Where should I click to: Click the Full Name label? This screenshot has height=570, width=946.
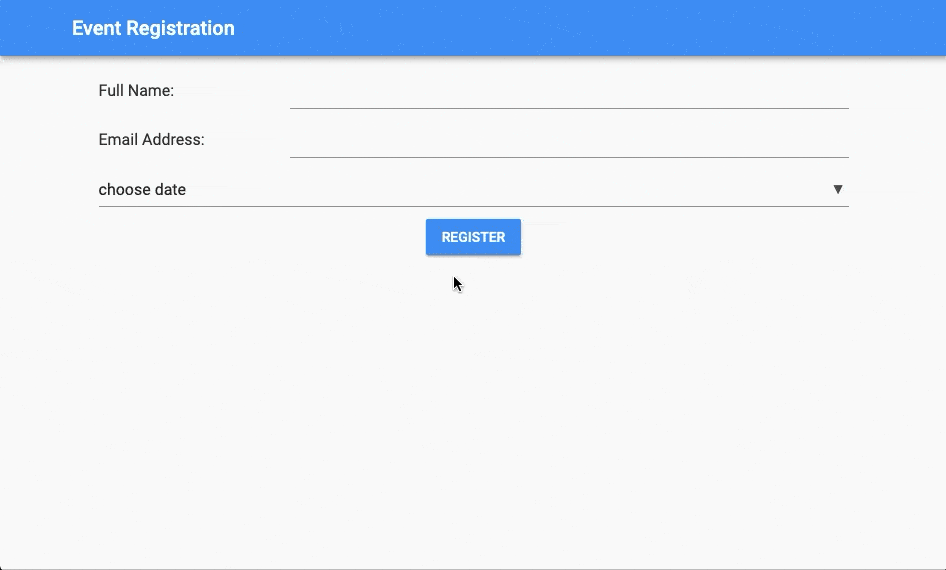[x=136, y=91]
